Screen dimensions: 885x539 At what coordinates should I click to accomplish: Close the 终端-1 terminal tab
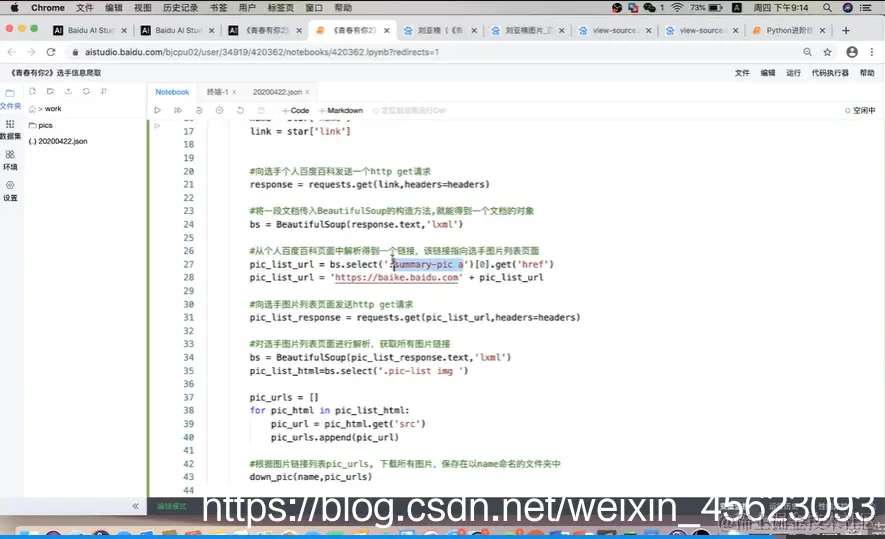point(234,92)
